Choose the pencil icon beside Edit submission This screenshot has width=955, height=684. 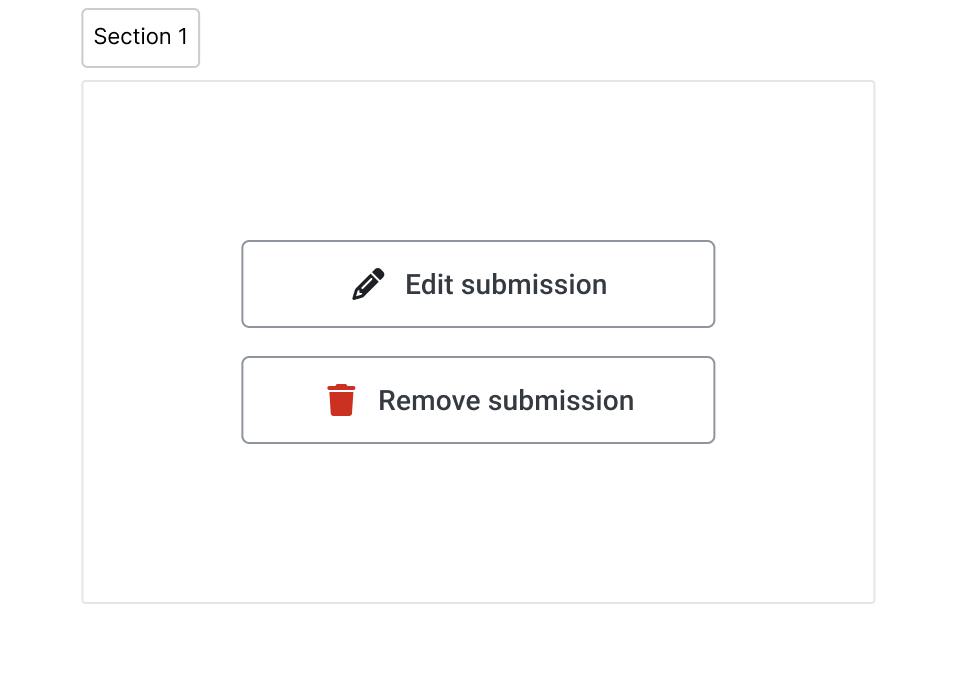coord(368,284)
